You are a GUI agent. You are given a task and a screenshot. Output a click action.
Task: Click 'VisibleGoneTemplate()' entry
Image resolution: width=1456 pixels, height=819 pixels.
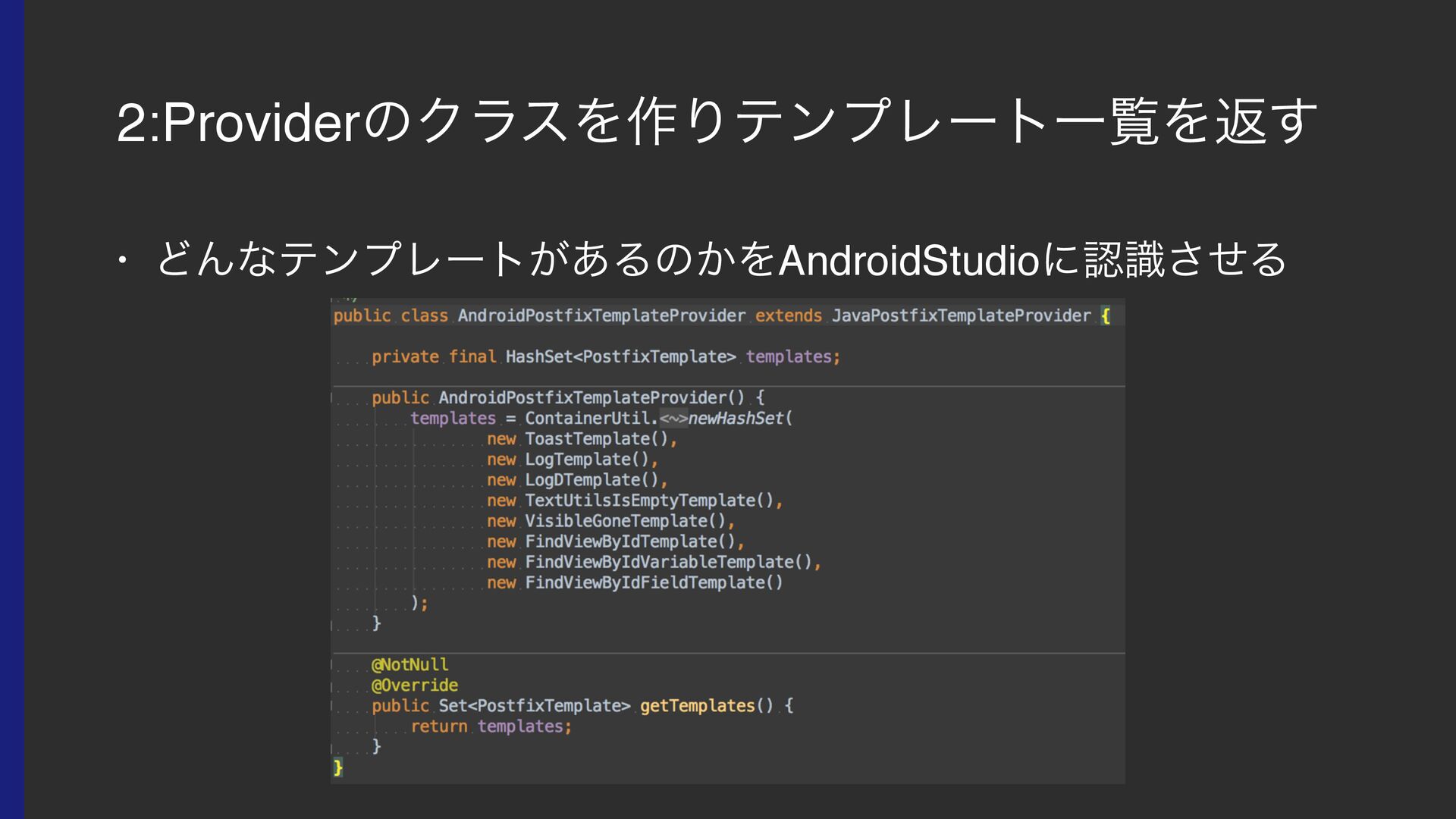pos(626,520)
